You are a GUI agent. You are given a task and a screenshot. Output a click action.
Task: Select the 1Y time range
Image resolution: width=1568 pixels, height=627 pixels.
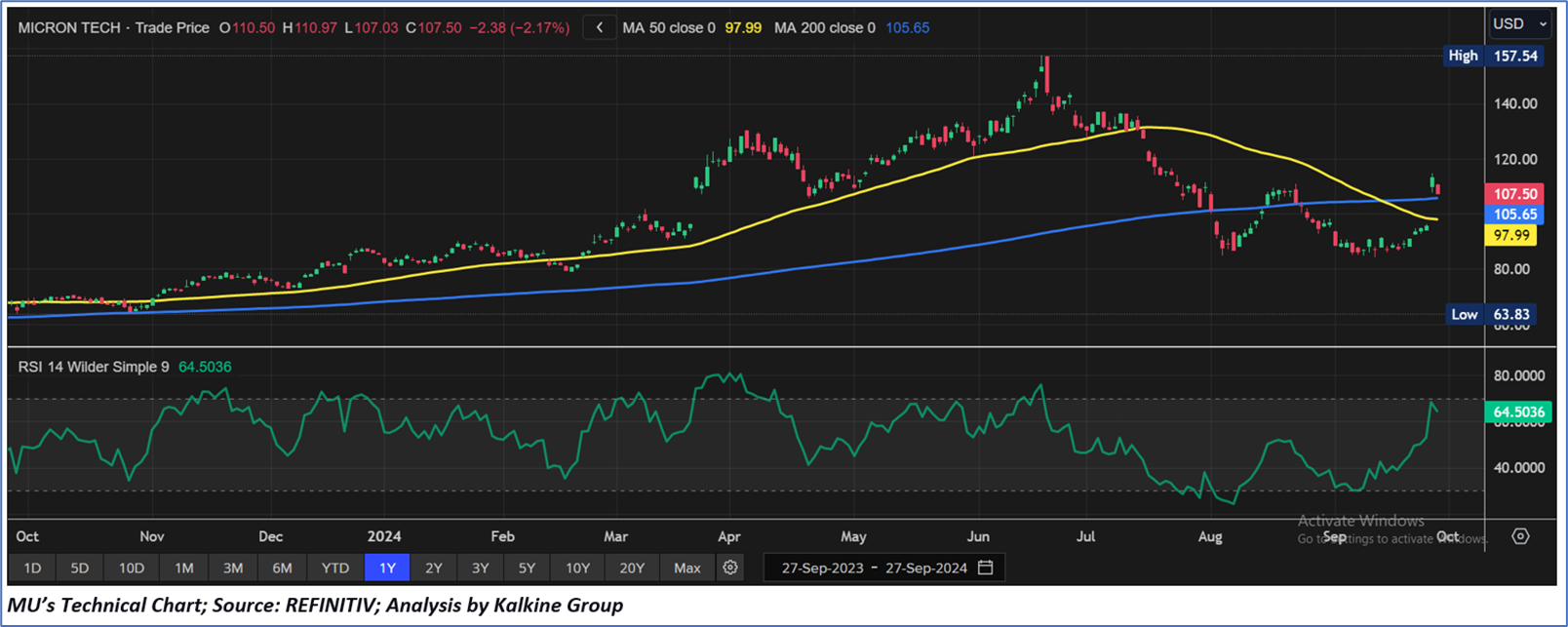[387, 568]
